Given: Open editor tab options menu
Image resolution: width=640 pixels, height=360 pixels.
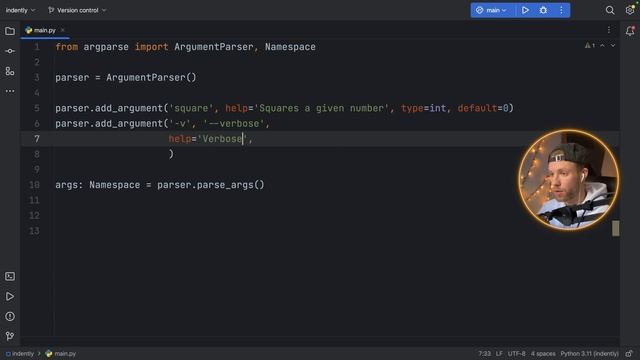Looking at the screenshot, I should (609, 30).
